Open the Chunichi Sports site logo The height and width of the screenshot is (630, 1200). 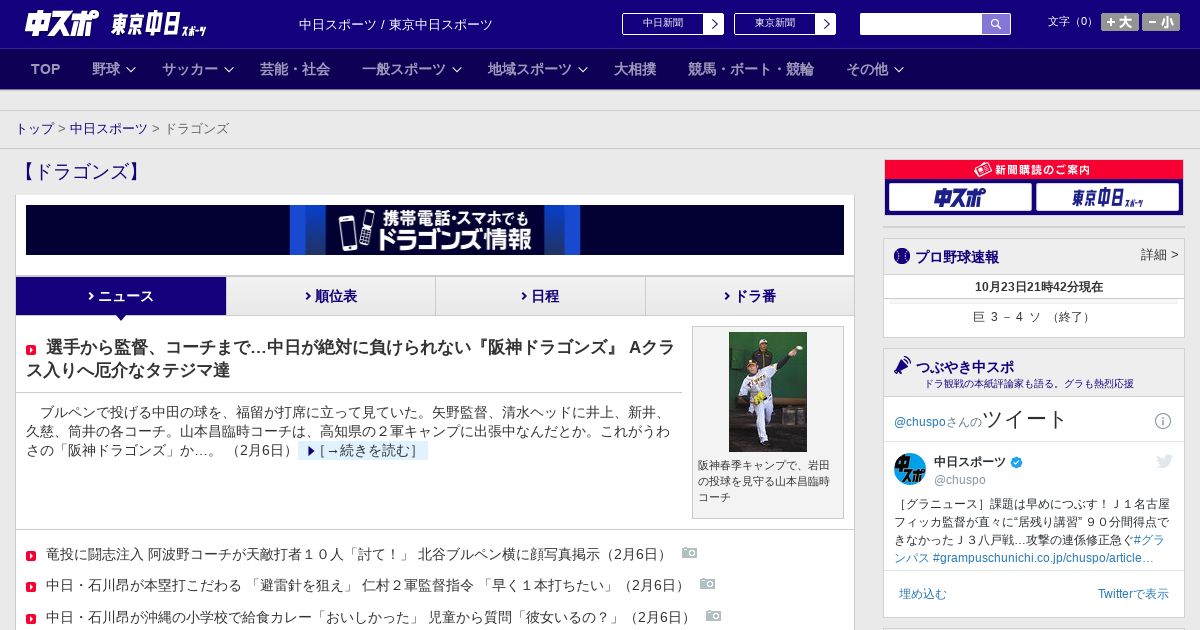pos(62,23)
